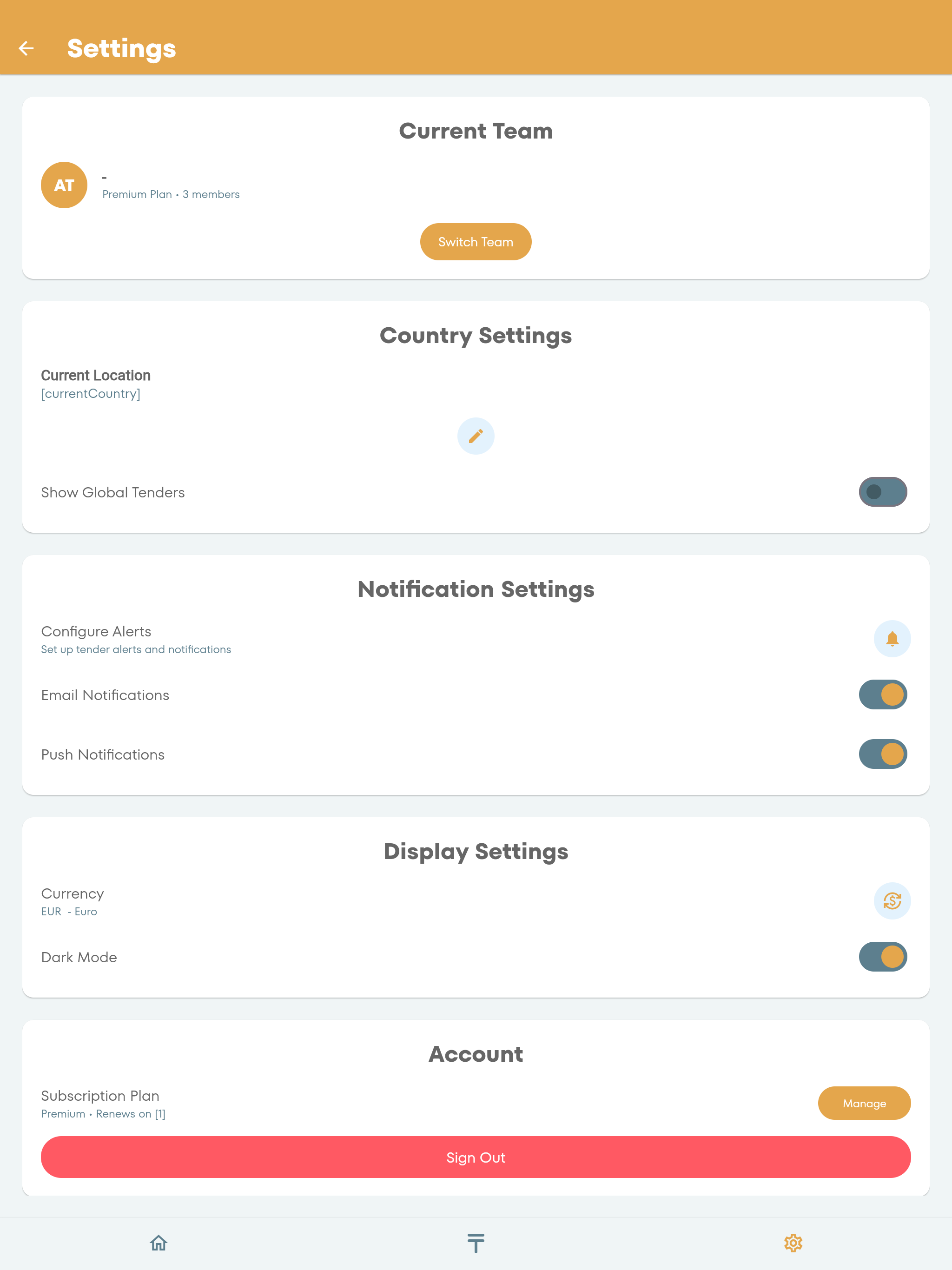Enable Show Global Tenders switch
This screenshot has width=952, height=1270.
click(x=883, y=491)
